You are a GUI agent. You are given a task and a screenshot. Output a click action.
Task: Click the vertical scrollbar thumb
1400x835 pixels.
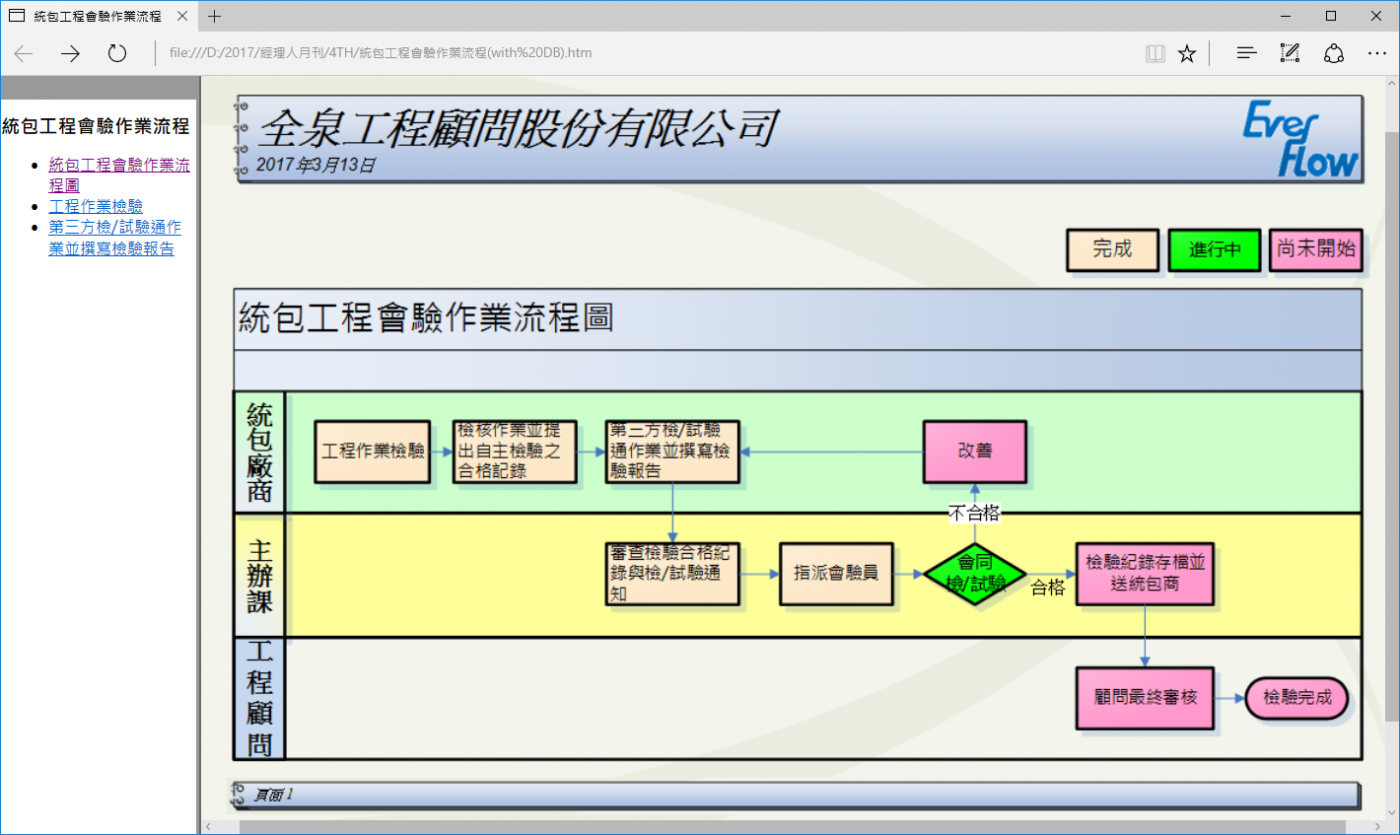pos(1392,425)
